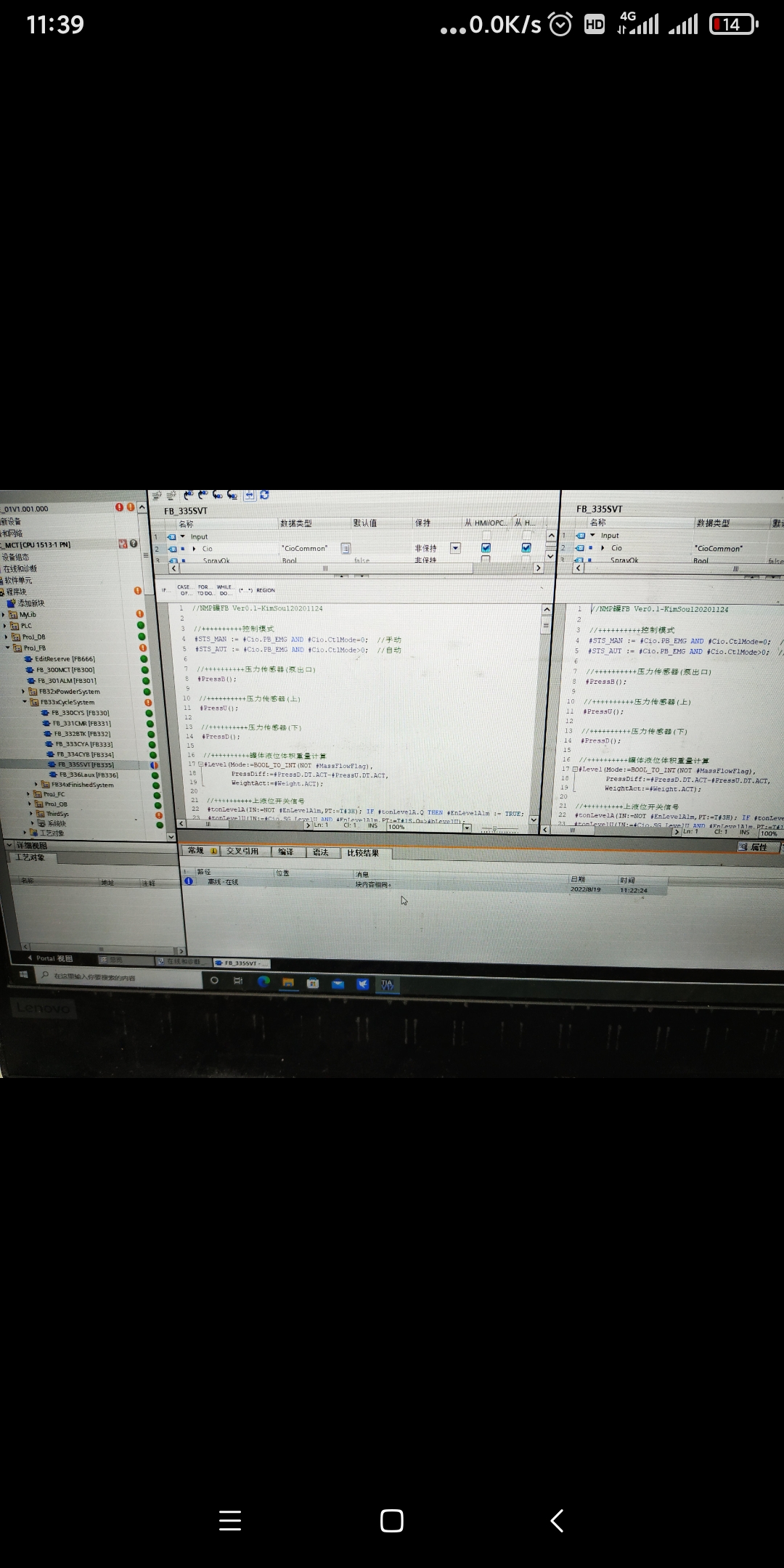
Task: Toggle the HMI/OPC accessible checkbox for Cio
Action: click(486, 548)
